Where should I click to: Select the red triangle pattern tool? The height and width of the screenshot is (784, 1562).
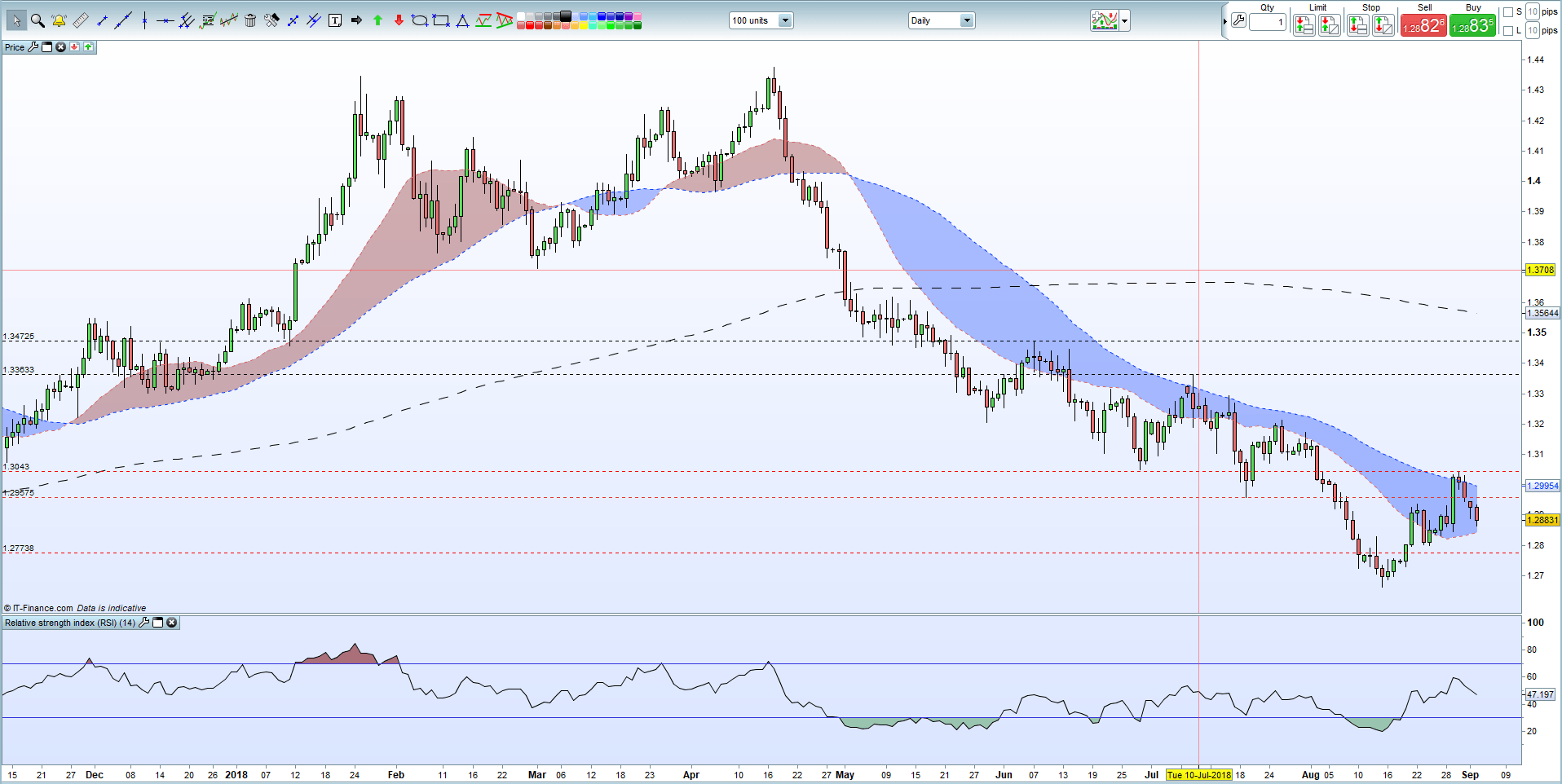click(505, 20)
